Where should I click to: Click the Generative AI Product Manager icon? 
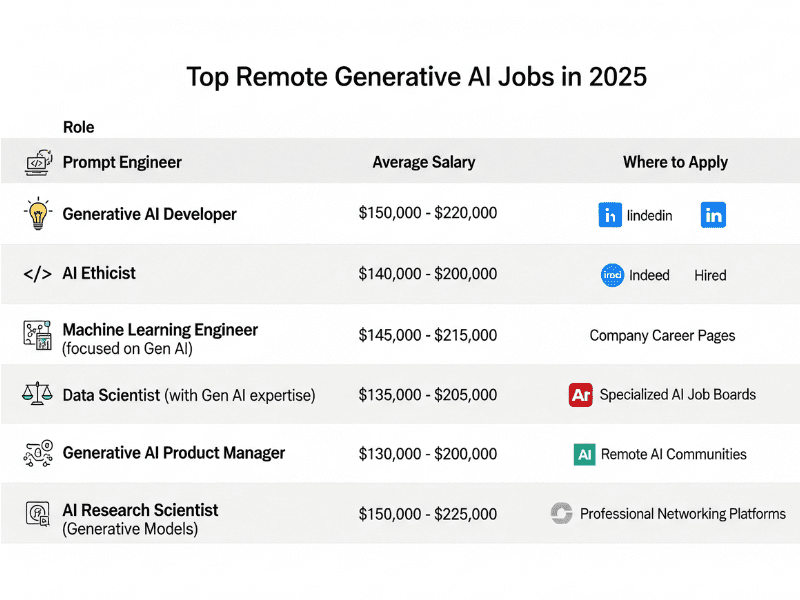[x=38, y=453]
